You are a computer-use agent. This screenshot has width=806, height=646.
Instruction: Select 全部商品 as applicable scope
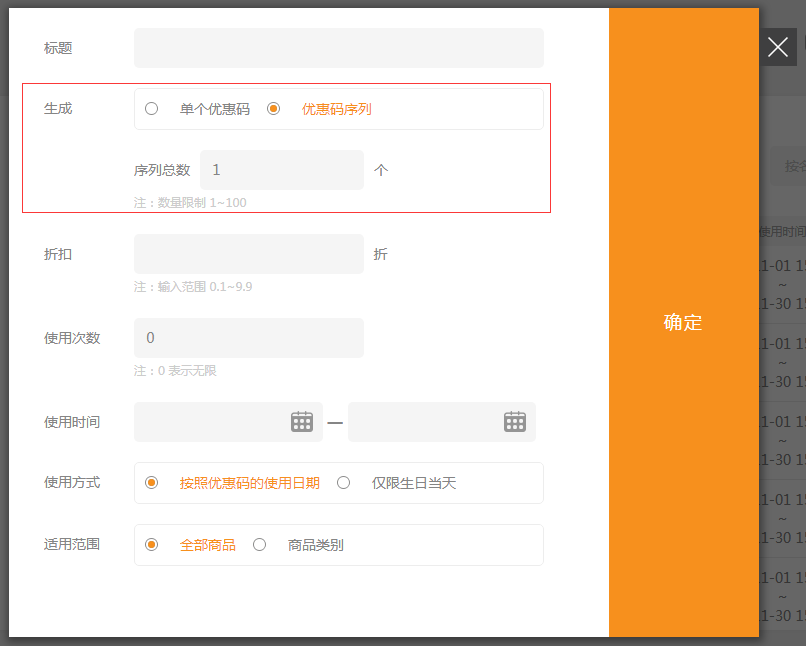152,545
